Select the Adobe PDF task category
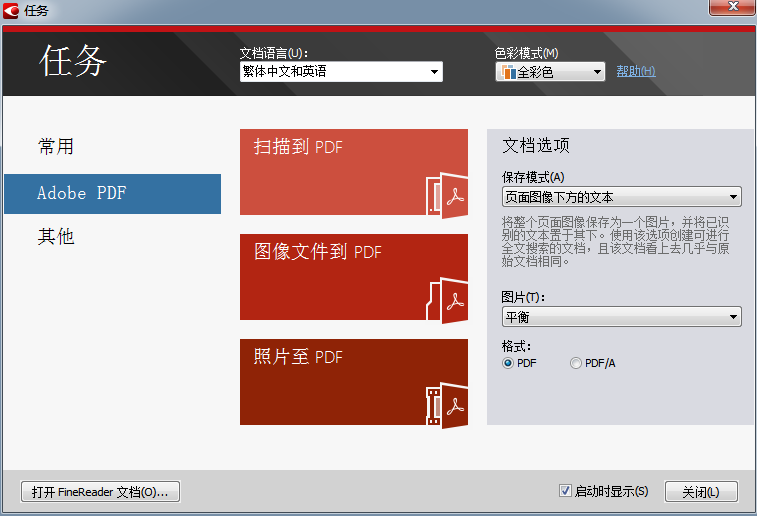 (112, 194)
